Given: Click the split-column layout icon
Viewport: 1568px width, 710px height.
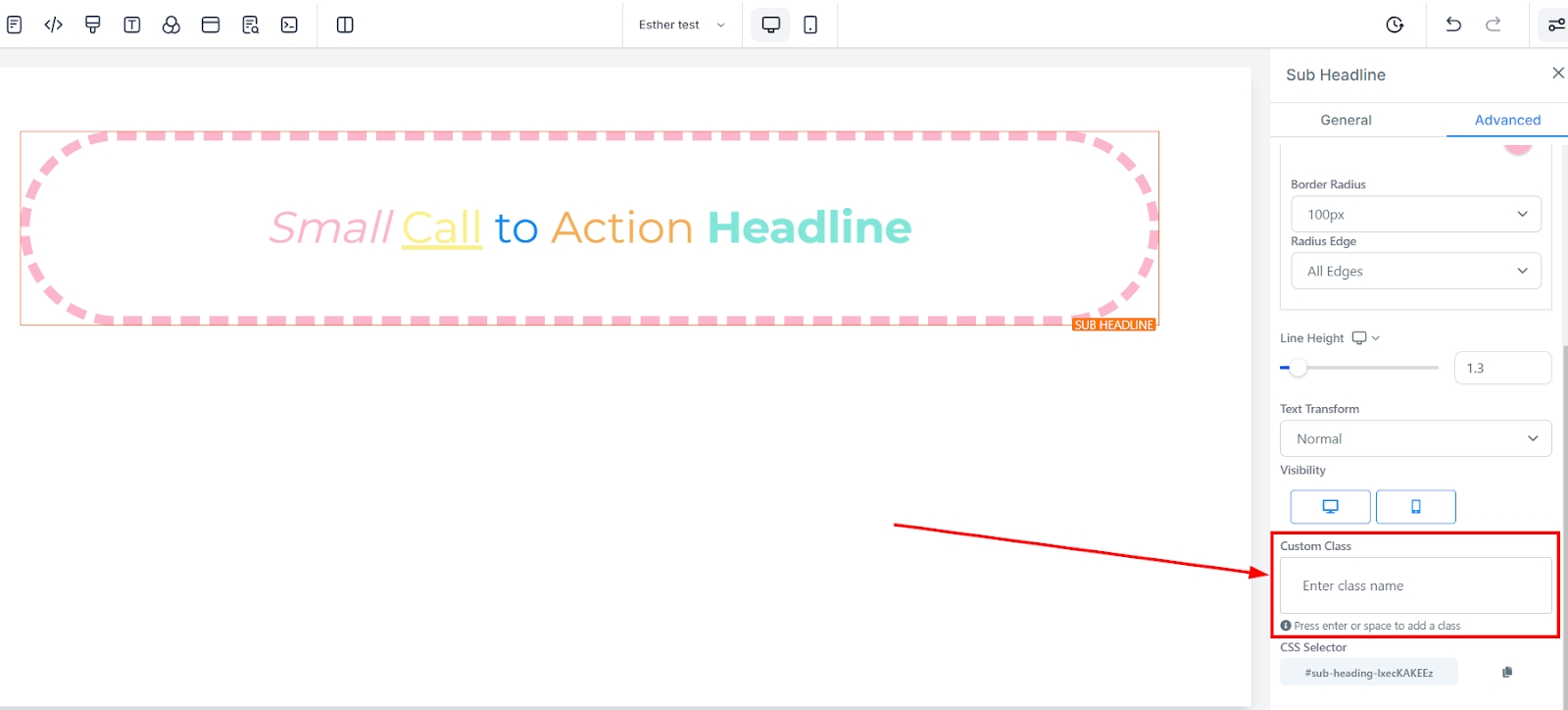Looking at the screenshot, I should [345, 25].
